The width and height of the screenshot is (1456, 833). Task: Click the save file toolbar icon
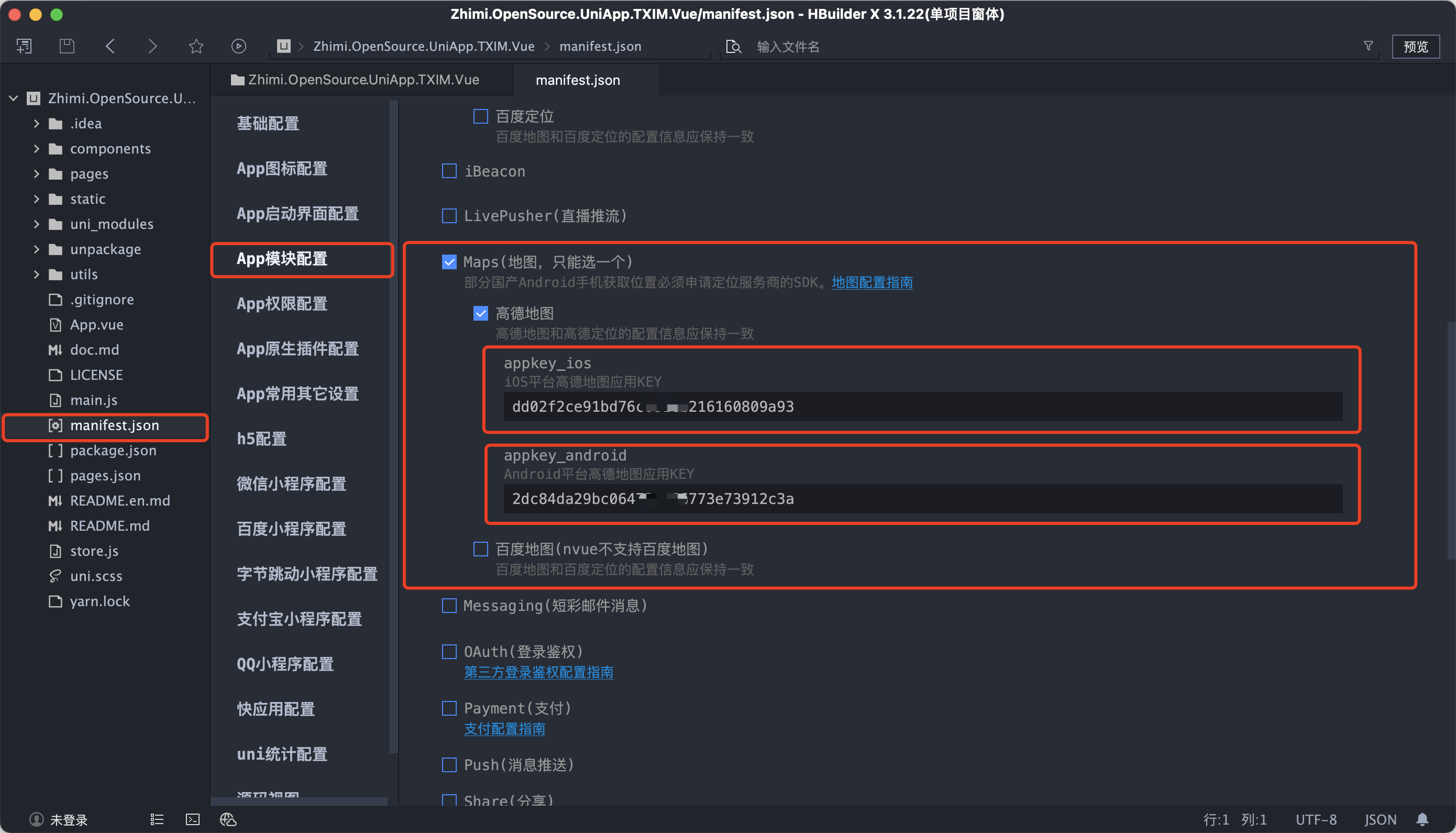click(x=67, y=46)
